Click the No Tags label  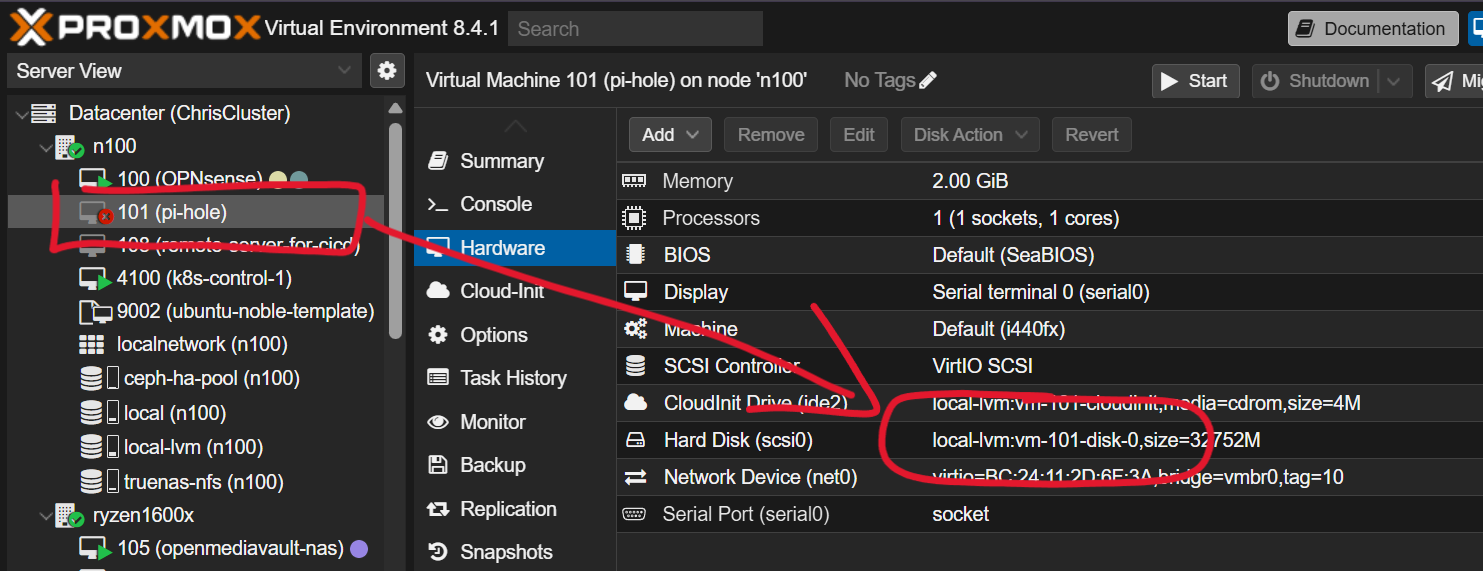pos(879,80)
